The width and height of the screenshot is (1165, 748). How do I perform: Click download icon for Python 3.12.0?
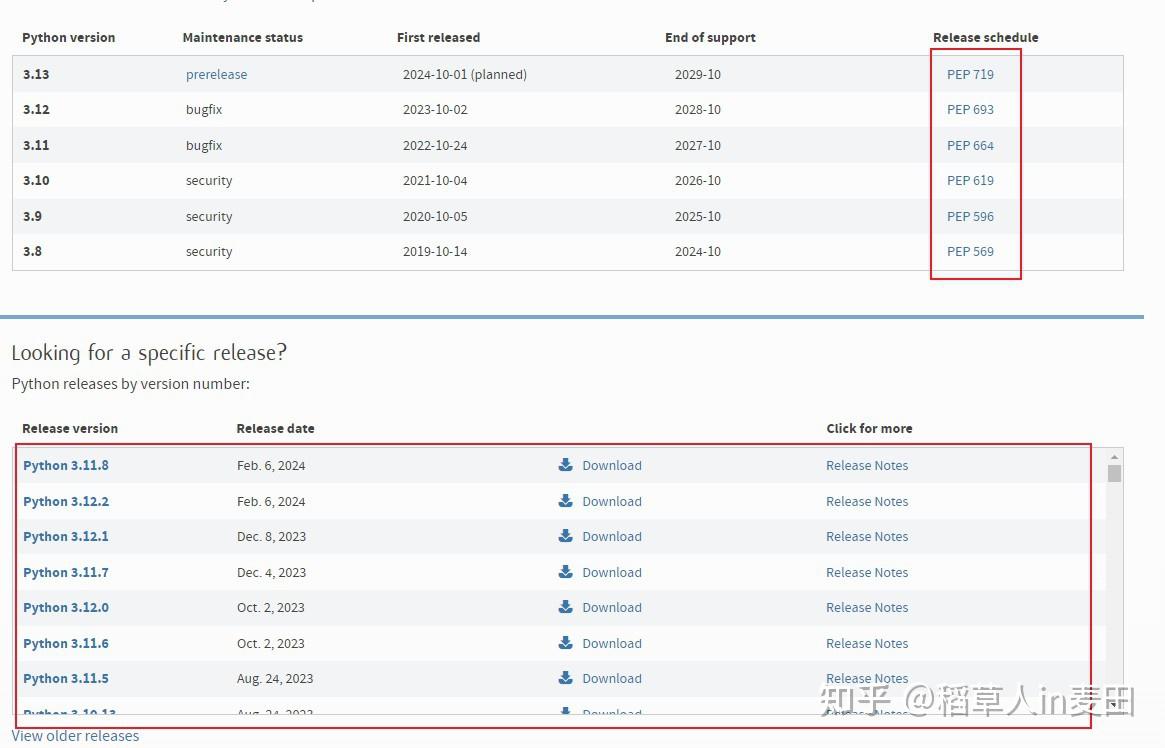[565, 606]
